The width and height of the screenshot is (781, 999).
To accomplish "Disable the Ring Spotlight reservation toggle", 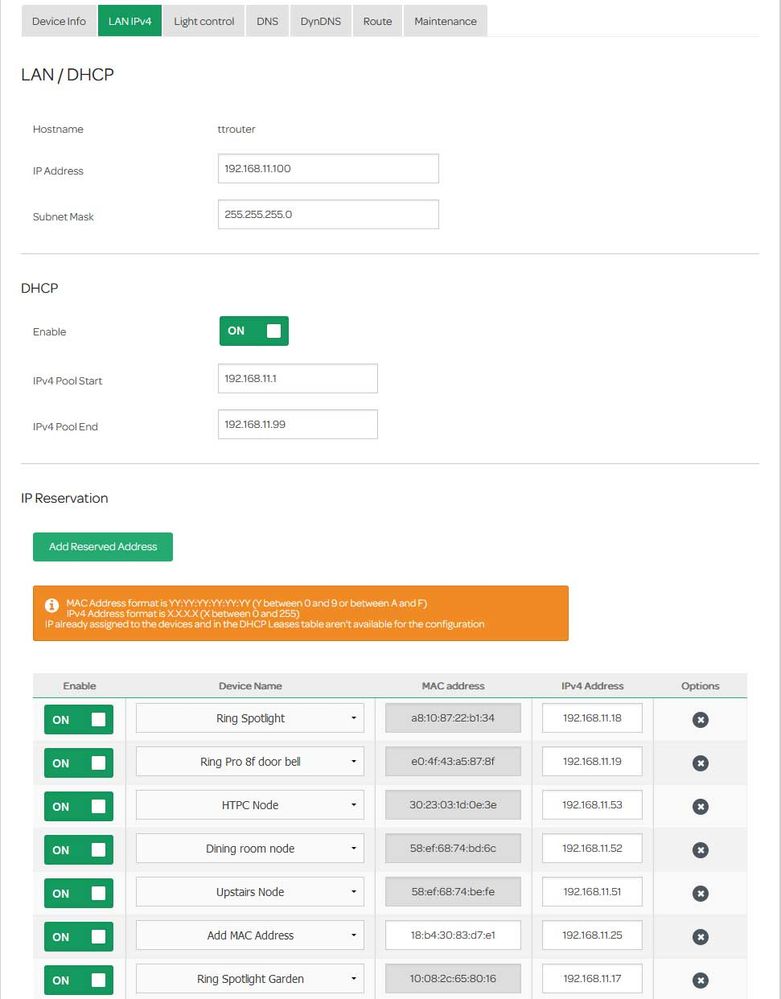I will click(x=78, y=719).
